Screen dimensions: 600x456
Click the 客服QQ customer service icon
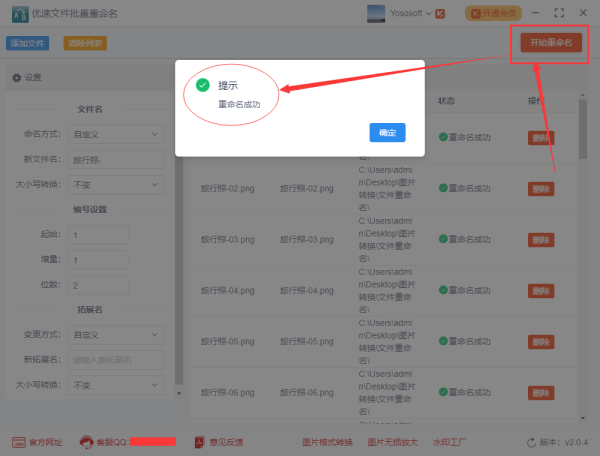pos(86,442)
